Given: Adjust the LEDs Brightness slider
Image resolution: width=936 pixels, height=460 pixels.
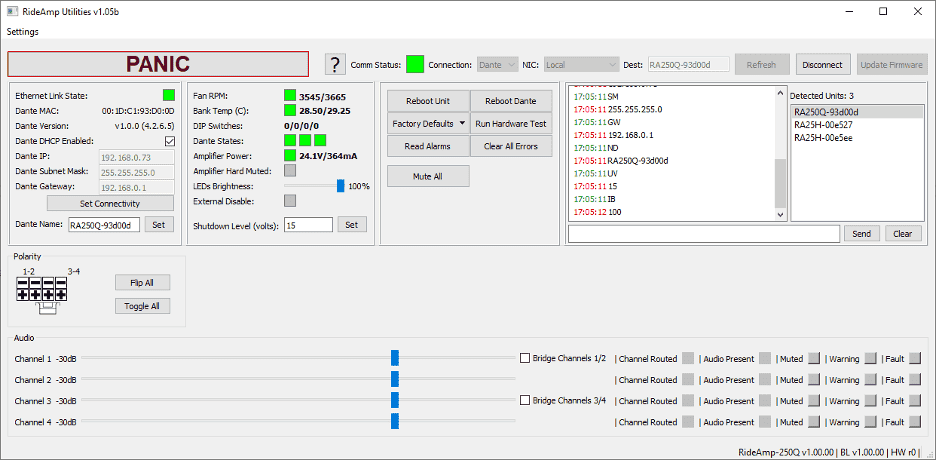Looking at the screenshot, I should 340,186.
